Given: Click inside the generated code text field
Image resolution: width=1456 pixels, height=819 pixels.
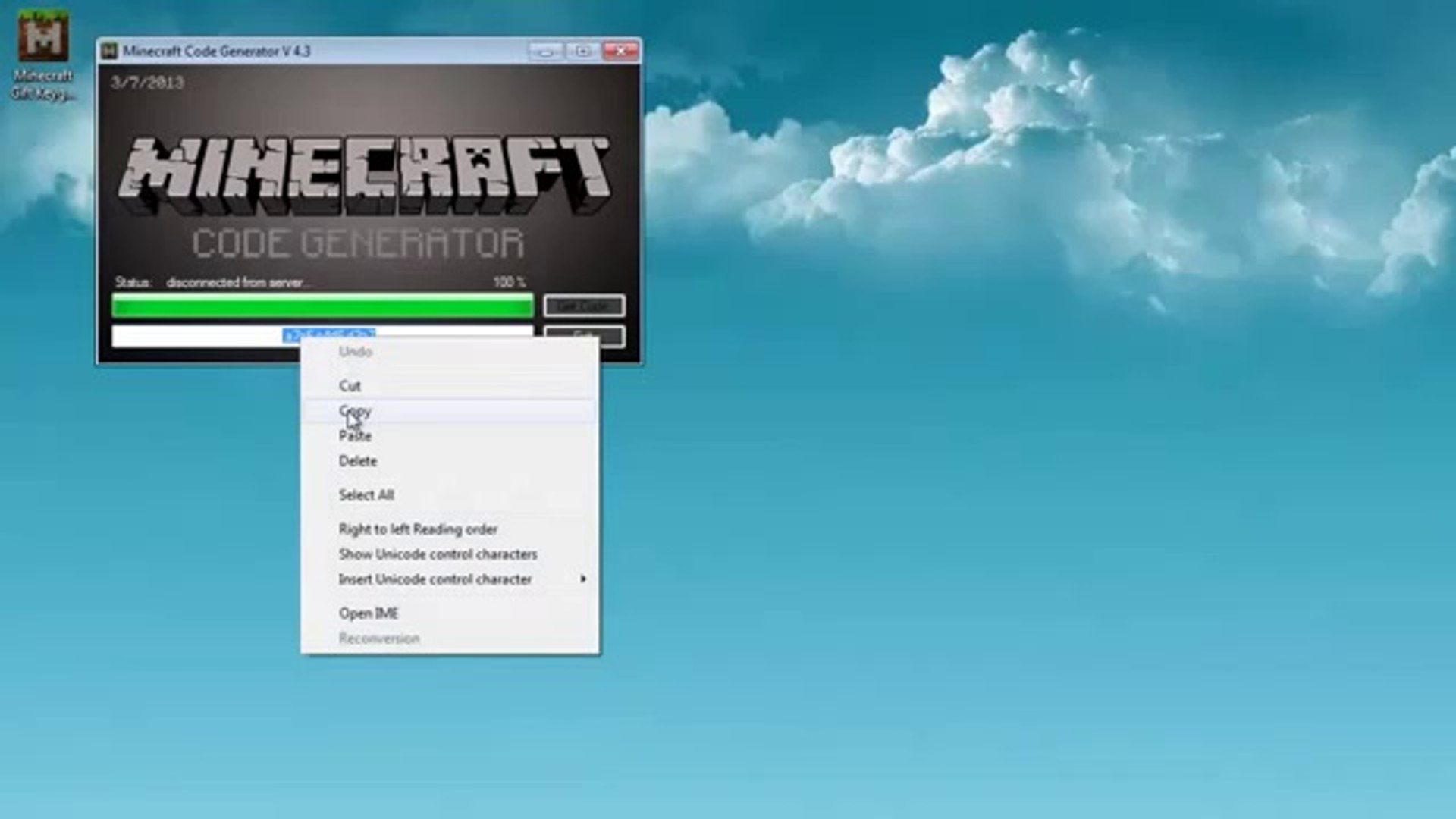Looking at the screenshot, I should pyautogui.click(x=197, y=335).
